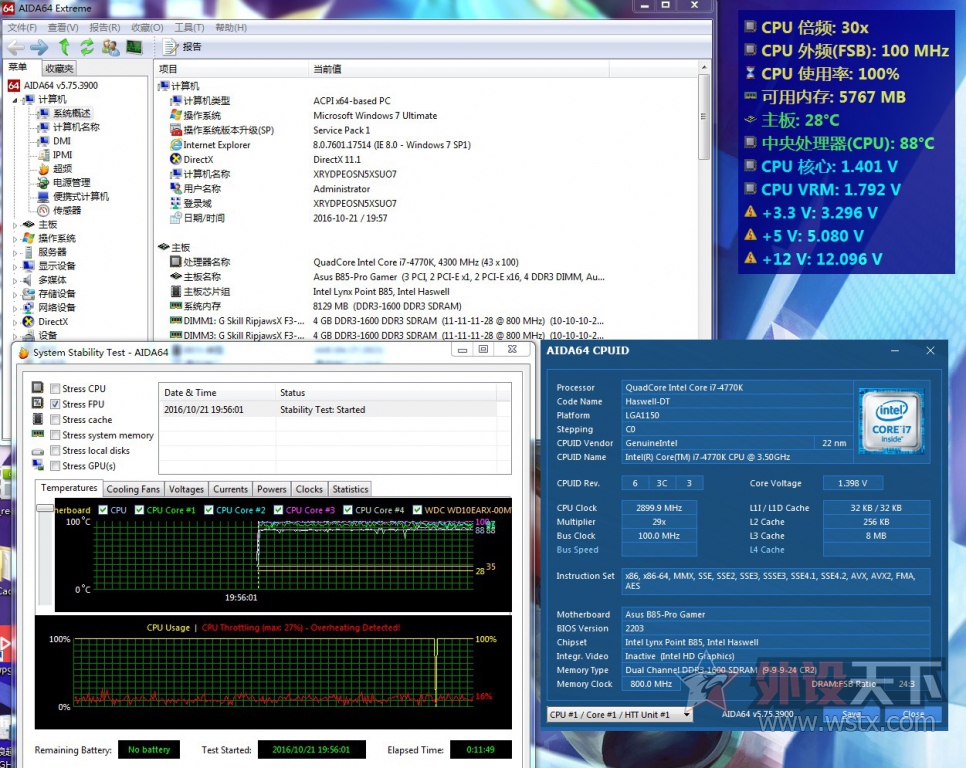Click the 操作系统 Windows flag row icon

point(176,115)
